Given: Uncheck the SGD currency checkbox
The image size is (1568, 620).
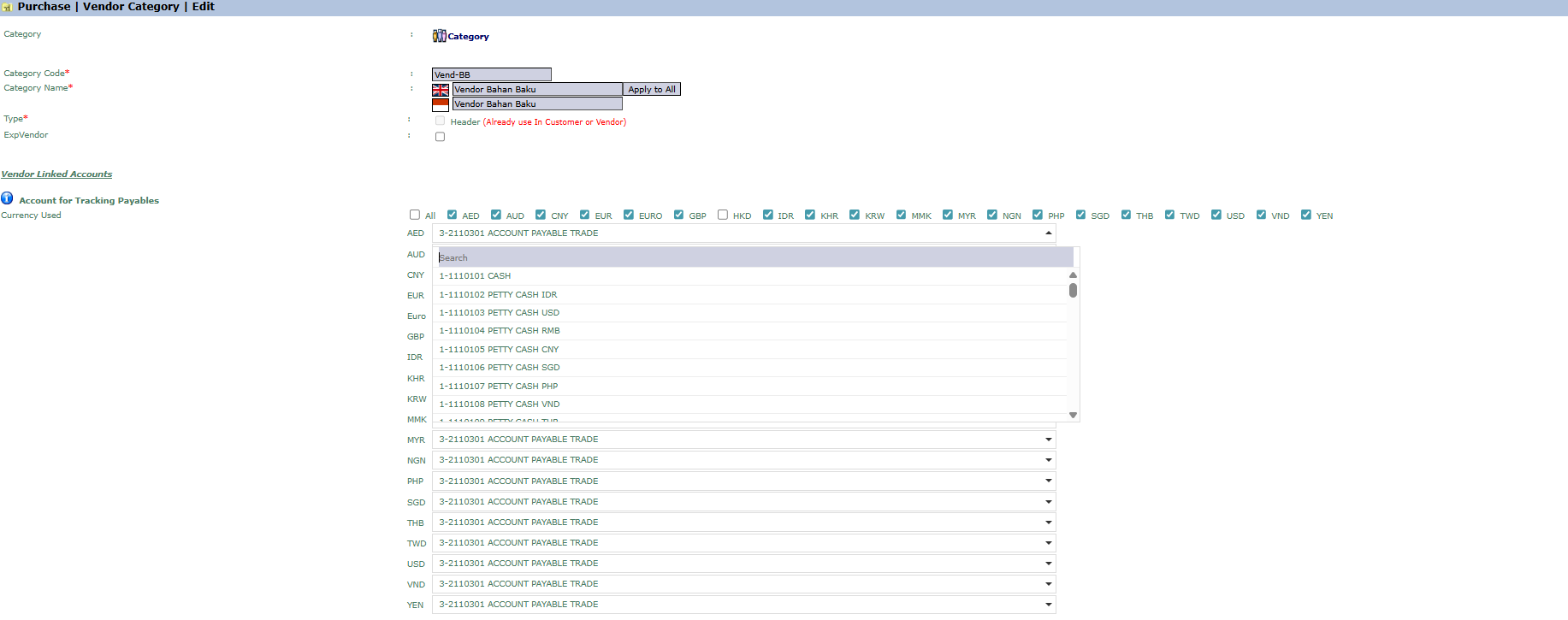Looking at the screenshot, I should [x=1080, y=215].
